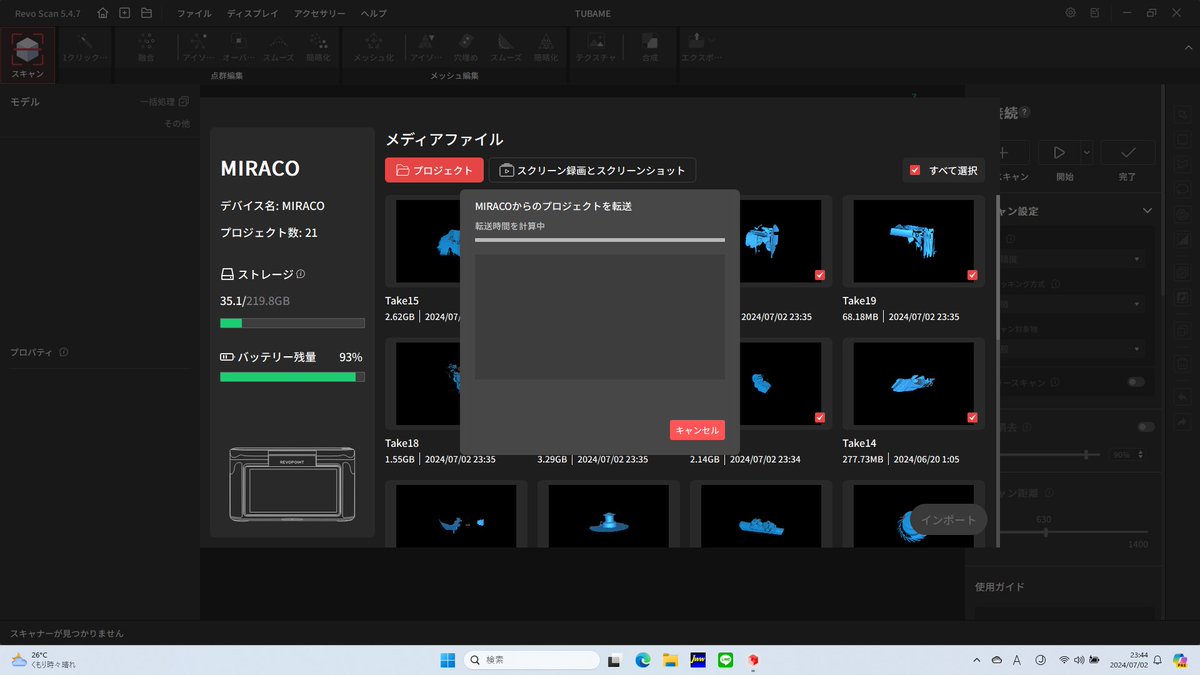Viewport: 1200px width, 675px height.
Task: Switch to スクリーン録画とスクリーンショット tab
Action: pyautogui.click(x=592, y=170)
